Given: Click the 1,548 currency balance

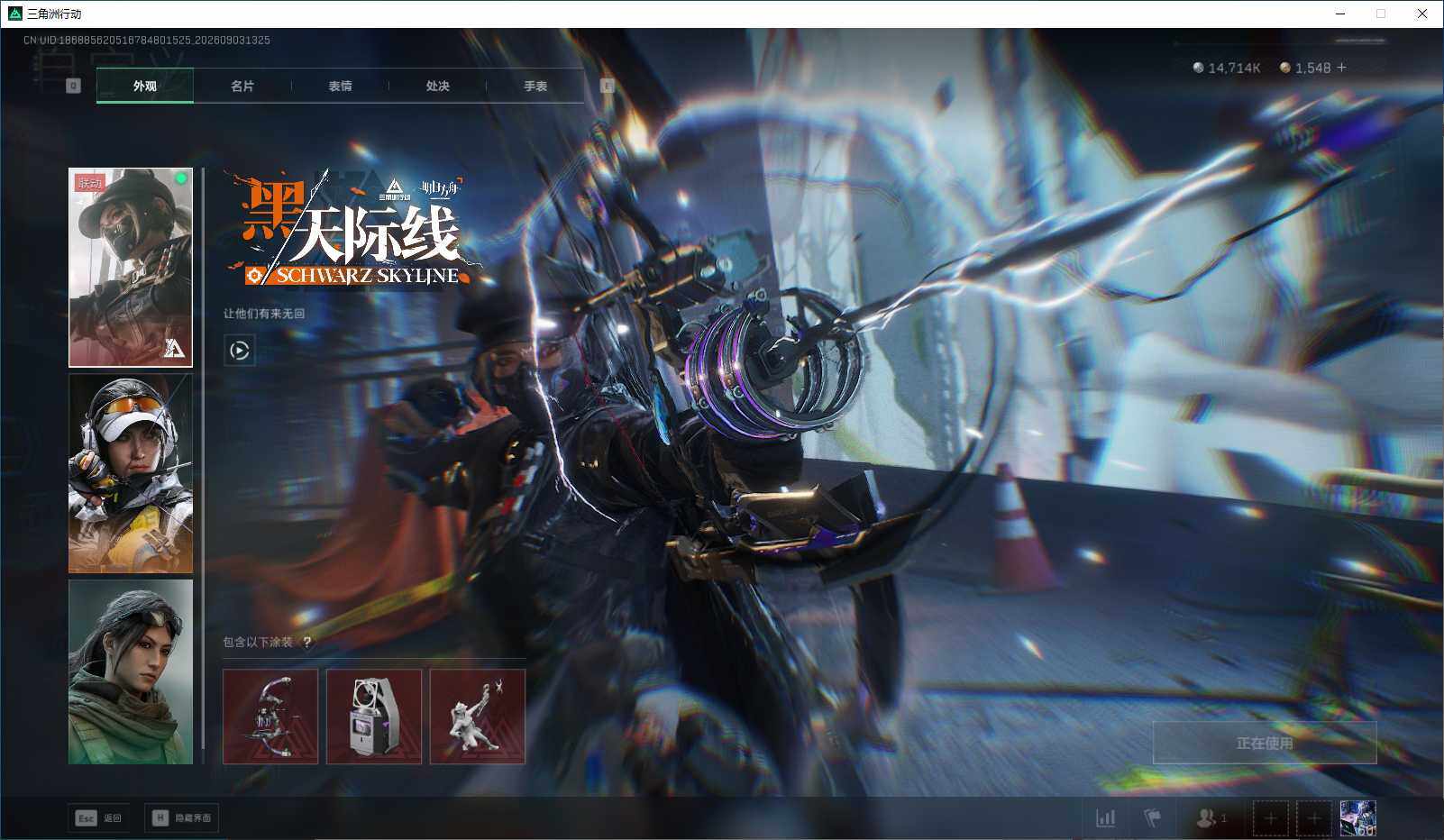Looking at the screenshot, I should (1305, 68).
